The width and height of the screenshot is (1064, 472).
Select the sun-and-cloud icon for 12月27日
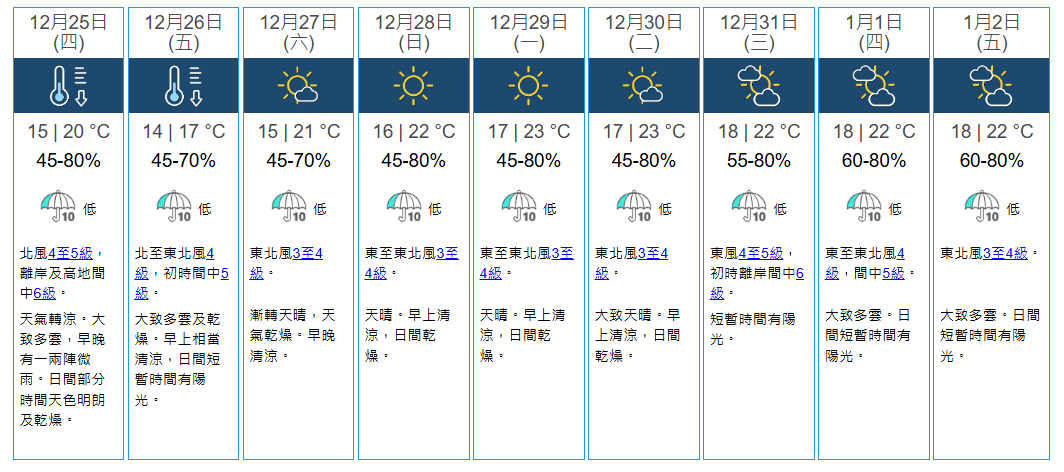pyautogui.click(x=298, y=86)
